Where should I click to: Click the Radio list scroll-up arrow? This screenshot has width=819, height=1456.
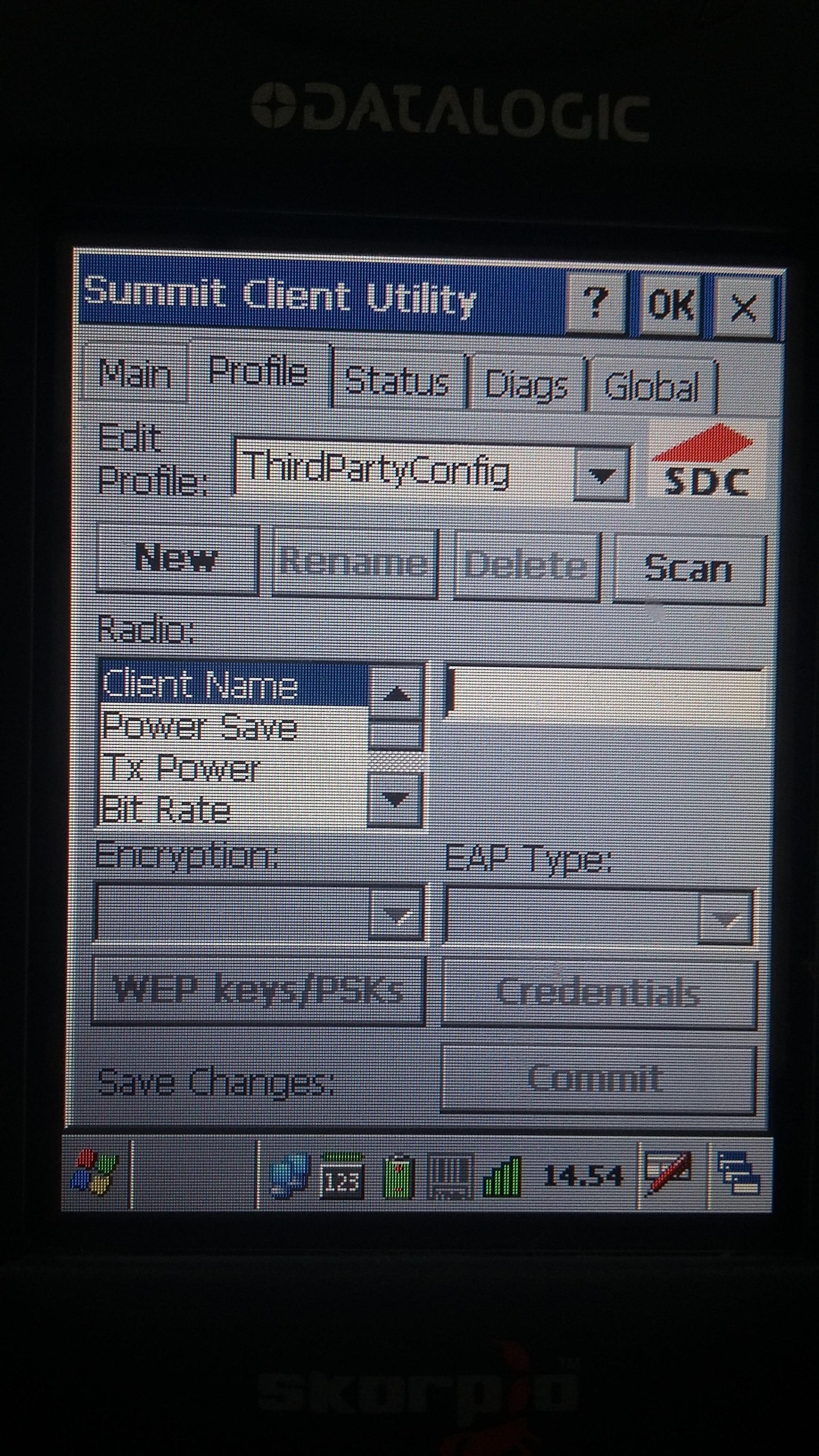tap(396, 692)
